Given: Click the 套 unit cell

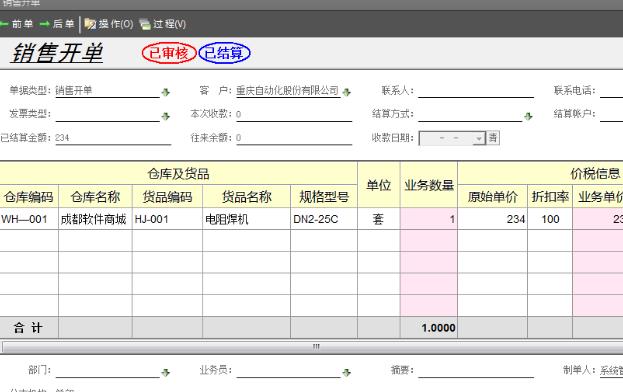Looking at the screenshot, I should [x=379, y=219].
